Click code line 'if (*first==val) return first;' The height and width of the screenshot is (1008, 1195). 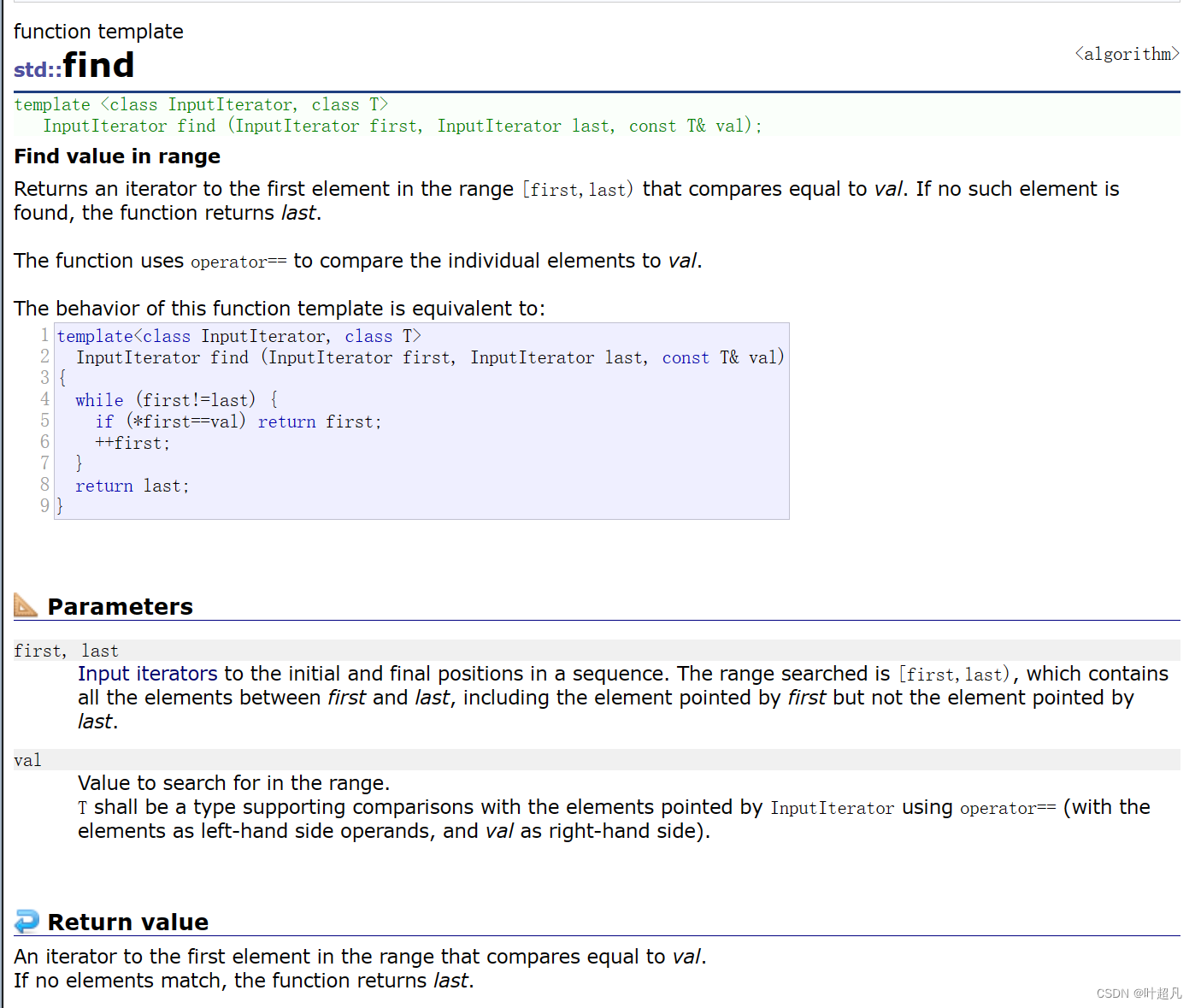pyautogui.click(x=238, y=421)
